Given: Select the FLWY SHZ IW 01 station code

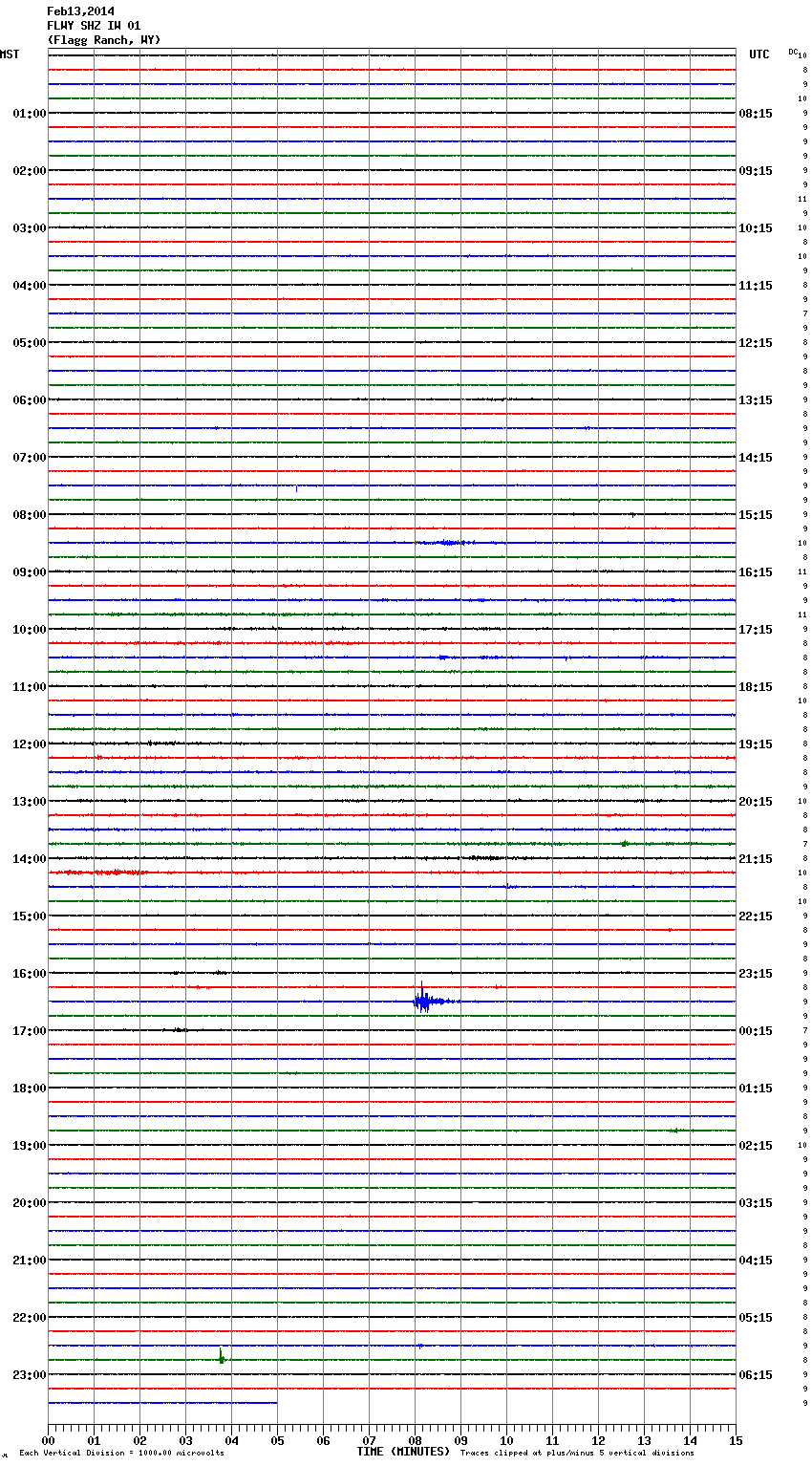Looking at the screenshot, I should 94,26.
